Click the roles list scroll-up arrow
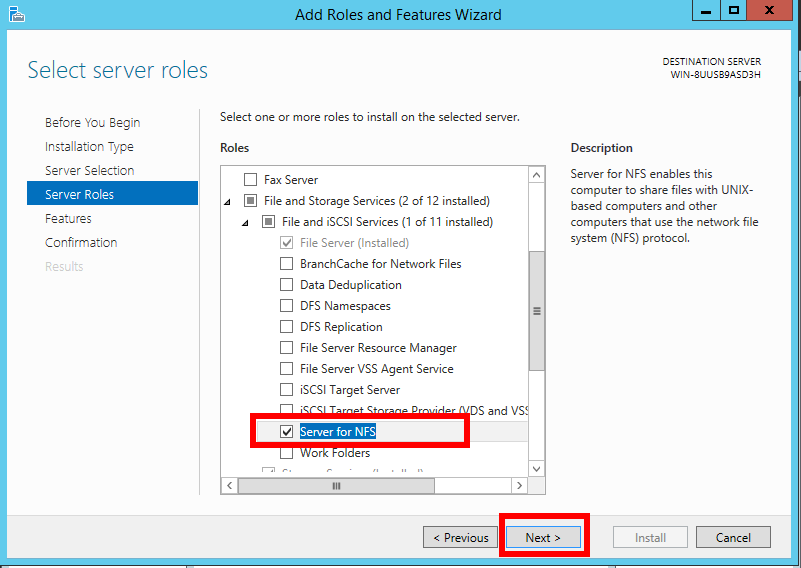Image resolution: width=801 pixels, height=568 pixels. (x=537, y=176)
